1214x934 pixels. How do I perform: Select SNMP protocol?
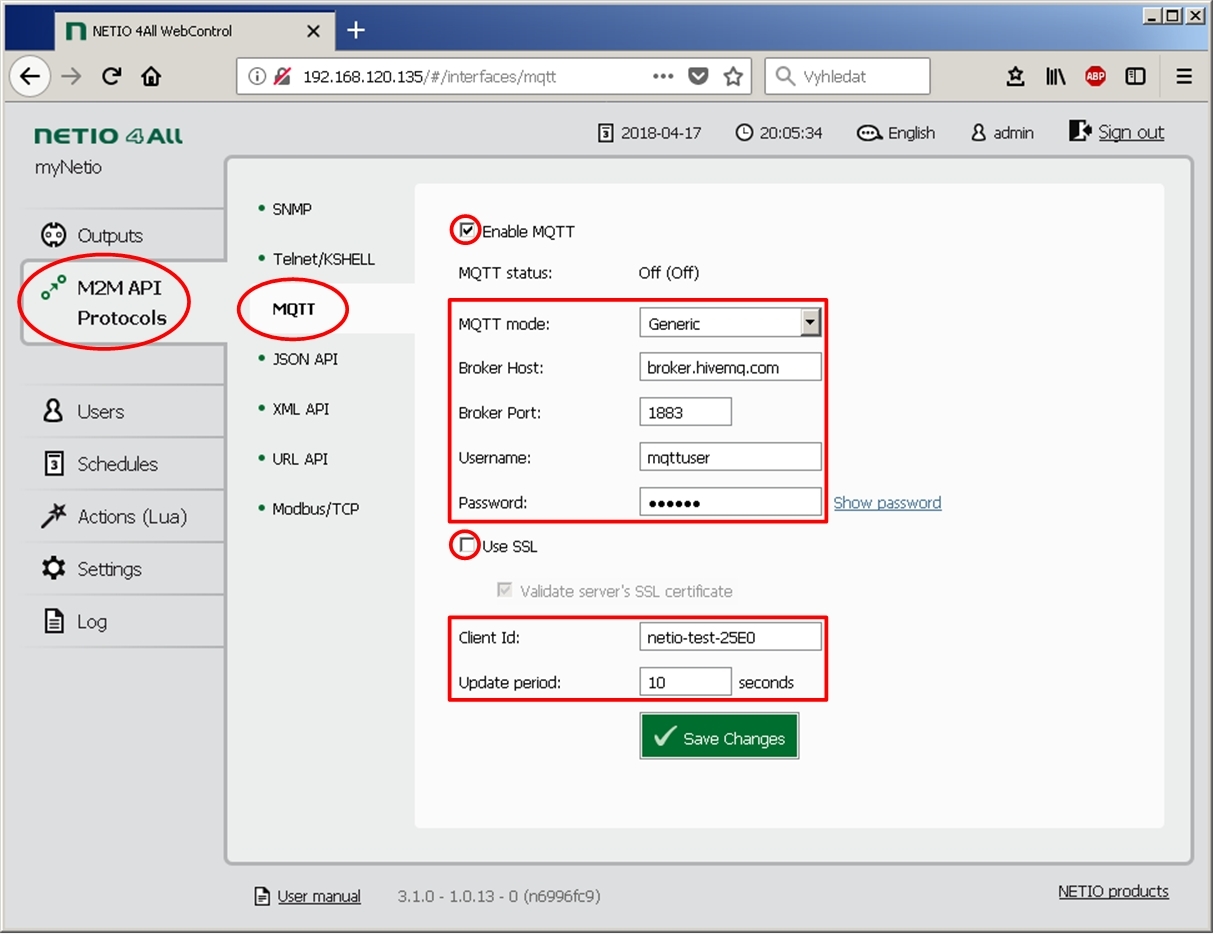pos(292,209)
